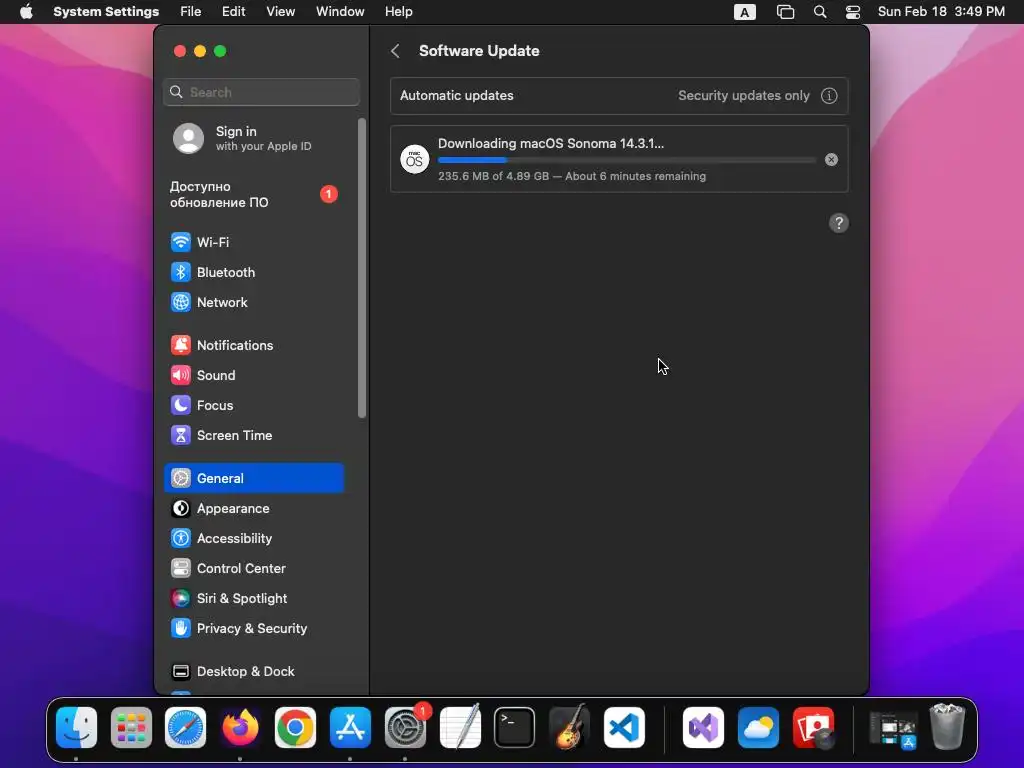Cancel the macOS Sonoma download
The height and width of the screenshot is (768, 1024).
831,159
